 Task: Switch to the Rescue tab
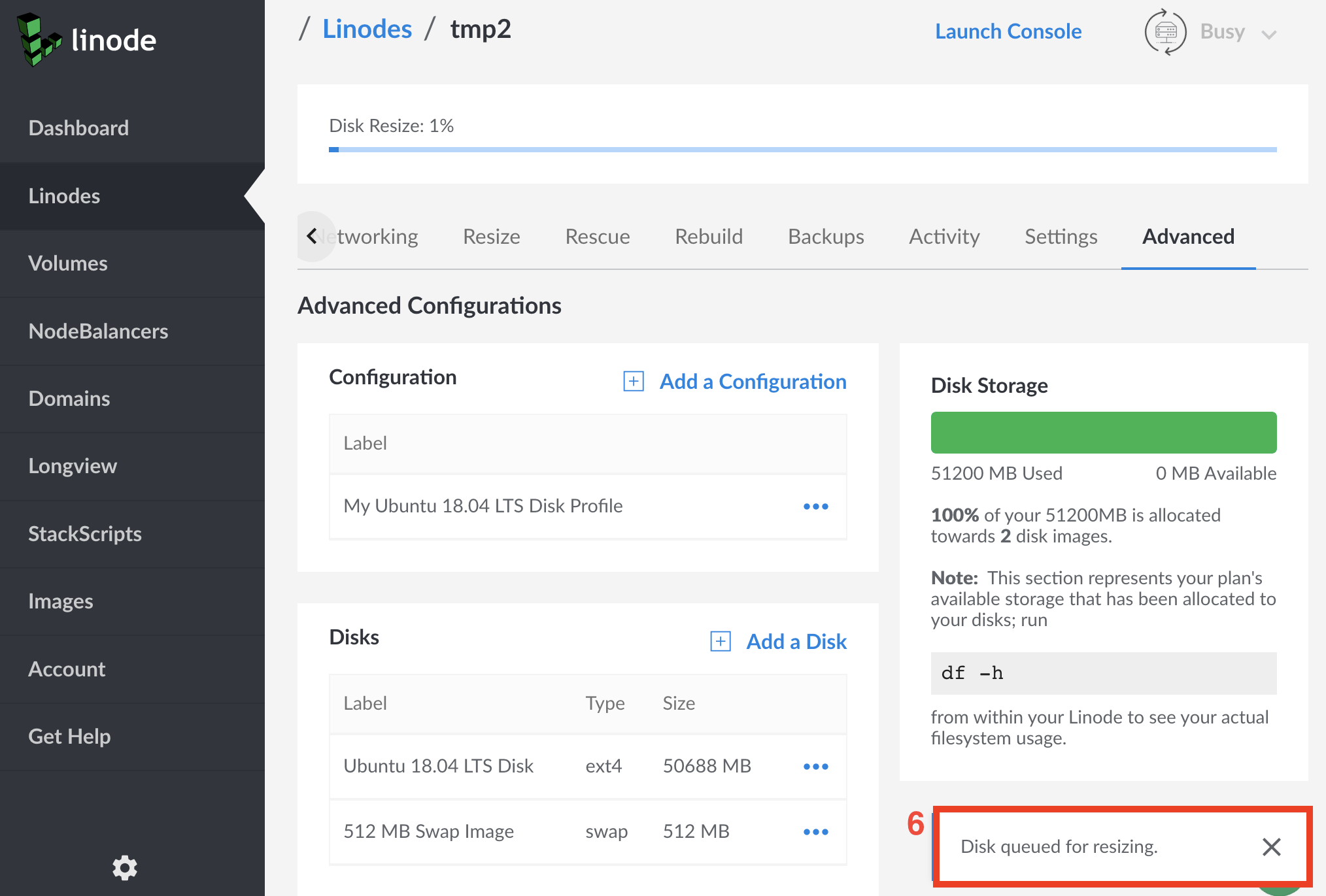point(598,237)
